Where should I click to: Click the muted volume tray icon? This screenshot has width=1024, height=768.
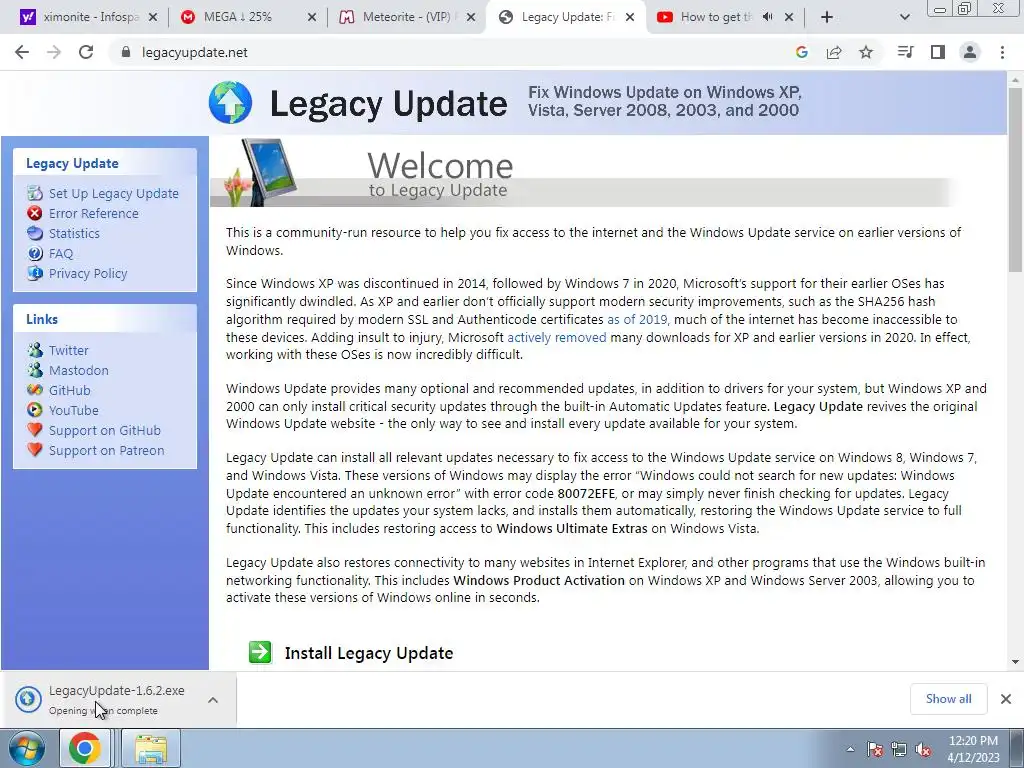point(923,750)
